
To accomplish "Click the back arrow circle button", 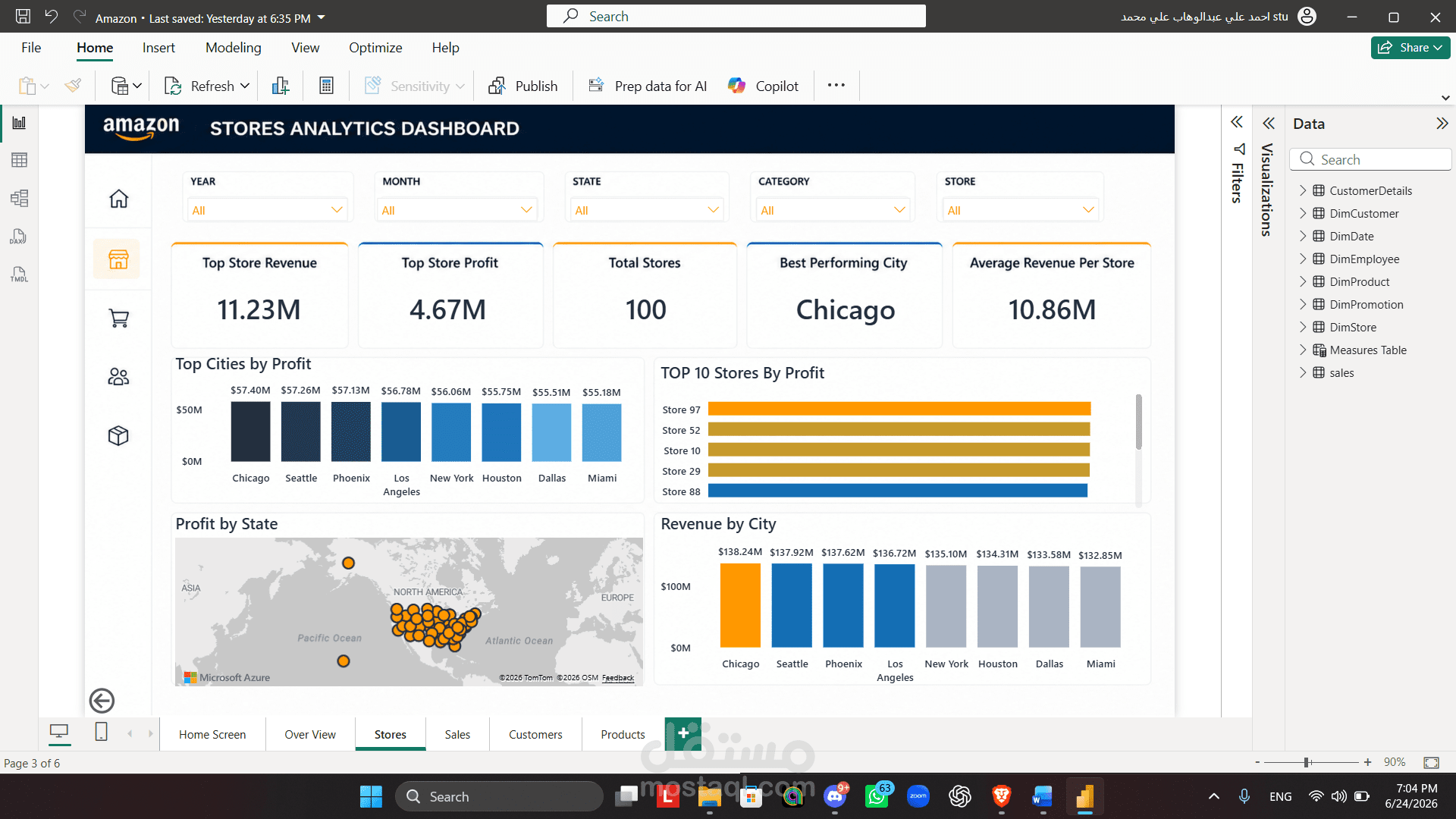I will coord(102,701).
